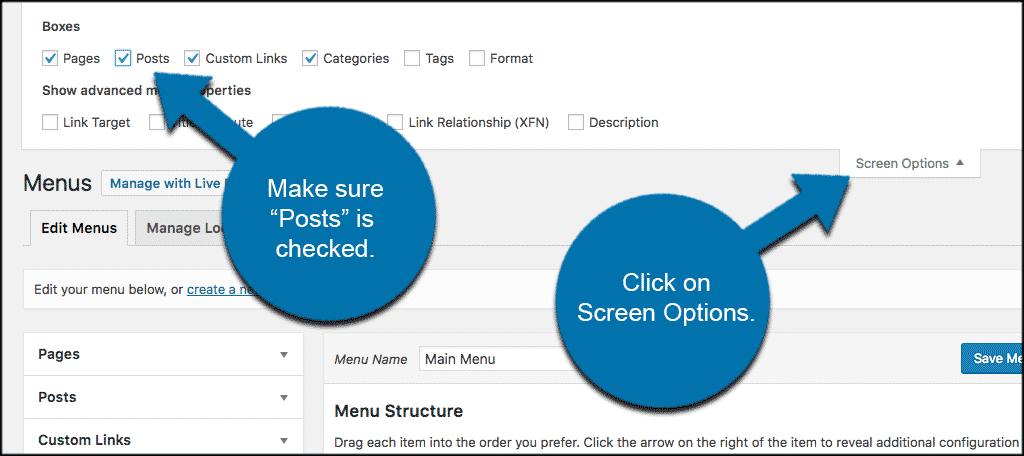Check the Link Relationship (XFN) option
This screenshot has height=456, width=1024.
coord(397,122)
